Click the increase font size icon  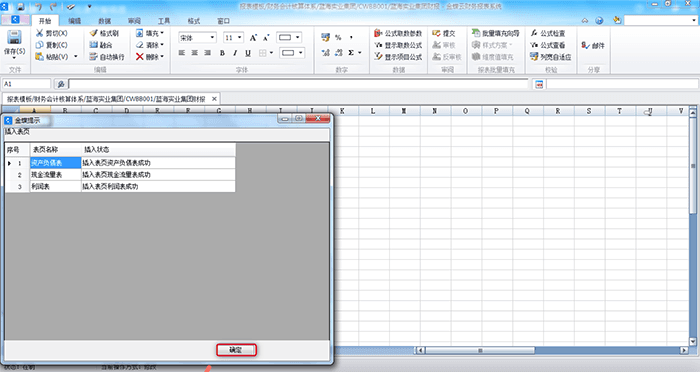(x=253, y=38)
